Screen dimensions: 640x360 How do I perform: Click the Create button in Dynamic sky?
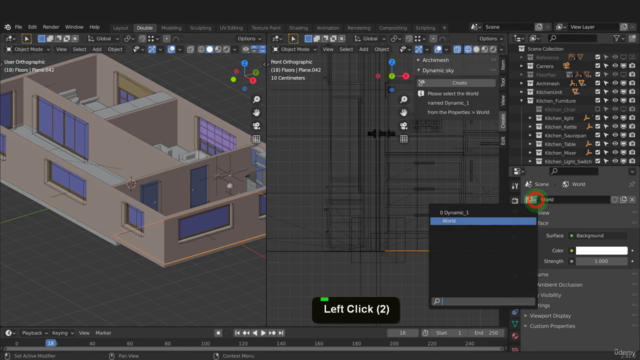pos(456,83)
